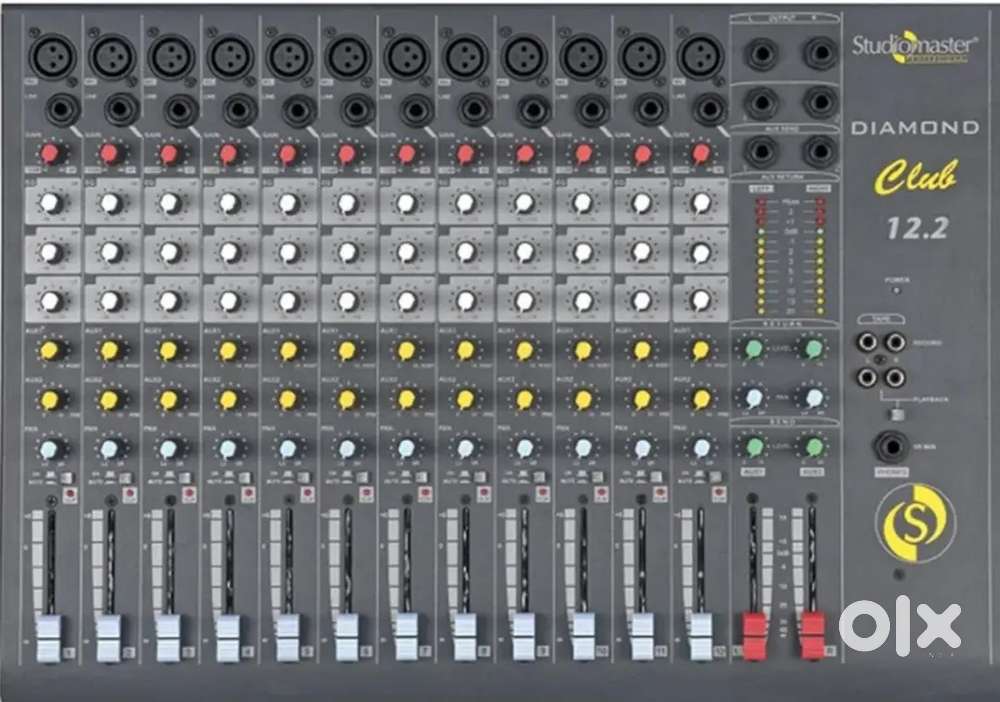
Task: Click green AUX2 send level knob
Action: [814, 446]
